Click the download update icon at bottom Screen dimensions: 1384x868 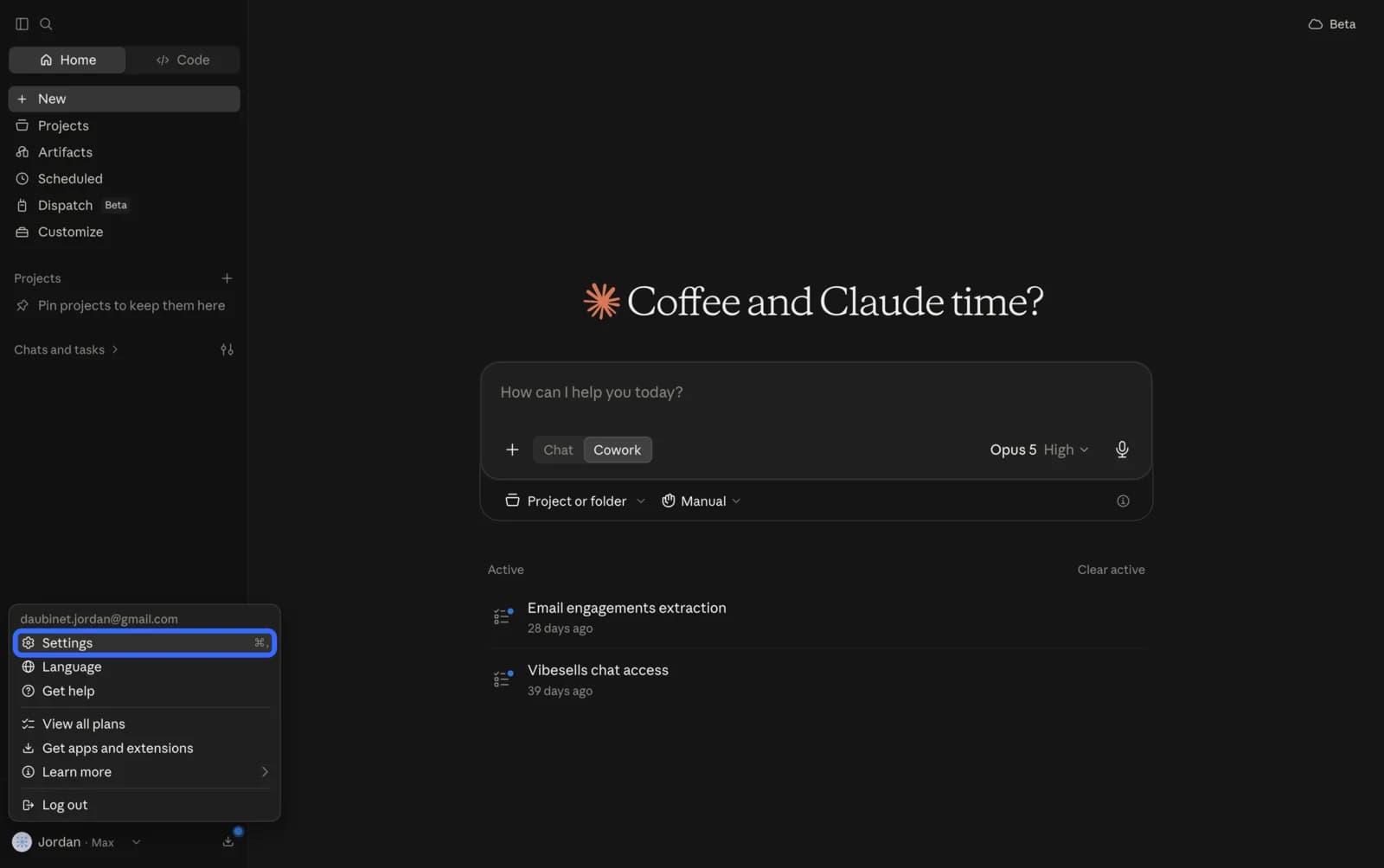pos(228,842)
